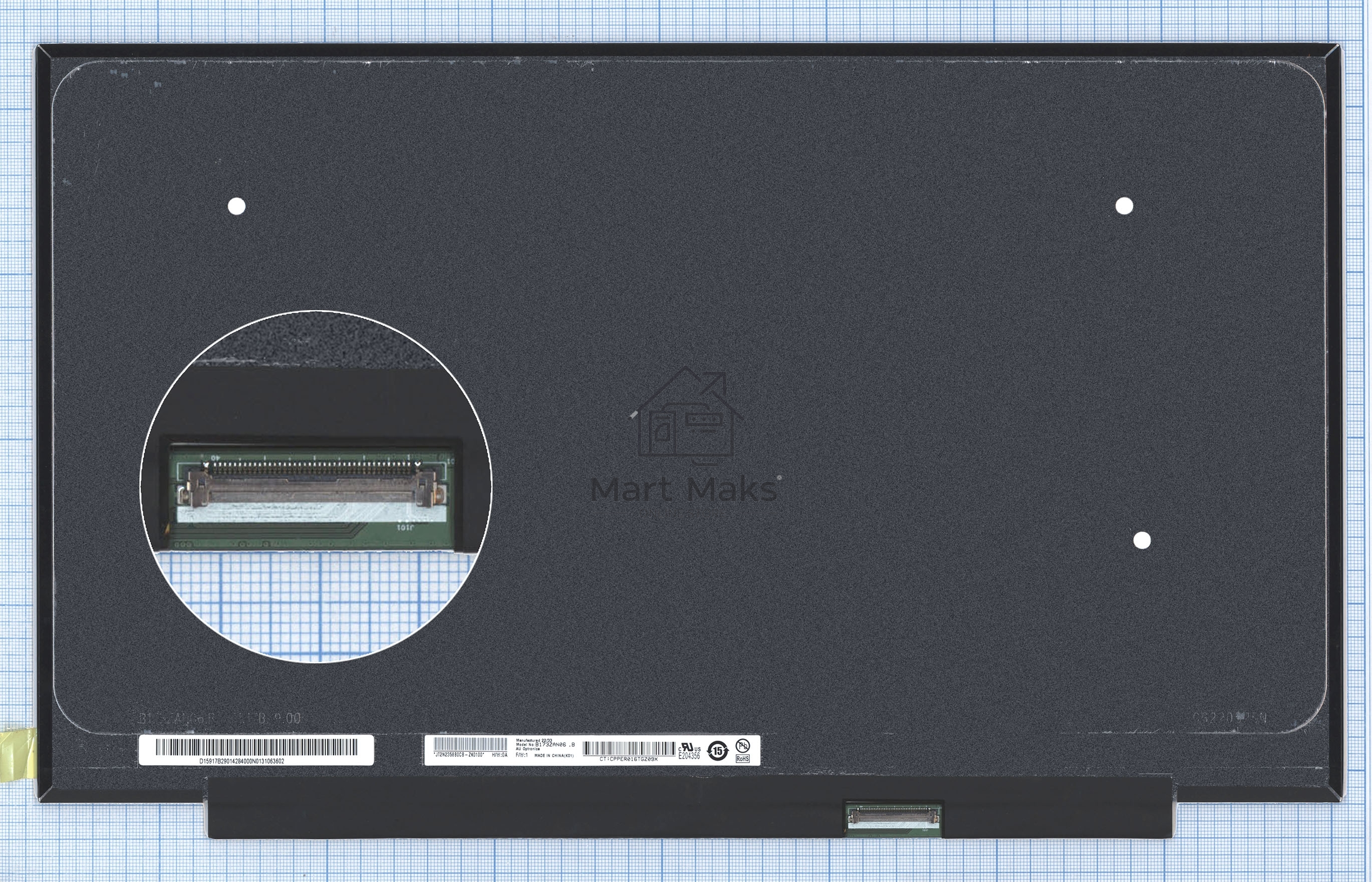Click the lower-right white mounting hole dot
The width and height of the screenshot is (1372, 882).
pyautogui.click(x=1142, y=540)
